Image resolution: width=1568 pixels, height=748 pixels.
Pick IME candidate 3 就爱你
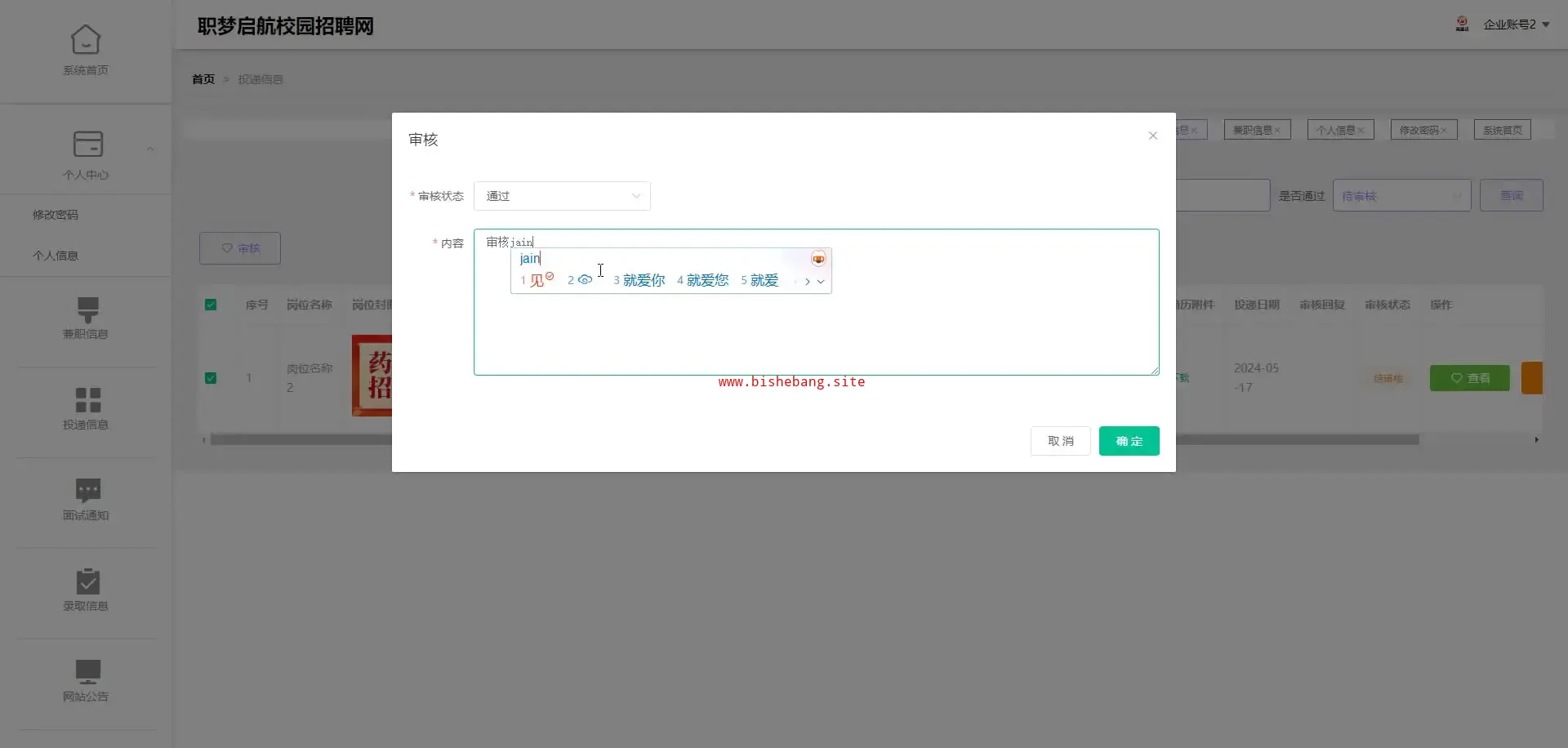click(x=639, y=280)
